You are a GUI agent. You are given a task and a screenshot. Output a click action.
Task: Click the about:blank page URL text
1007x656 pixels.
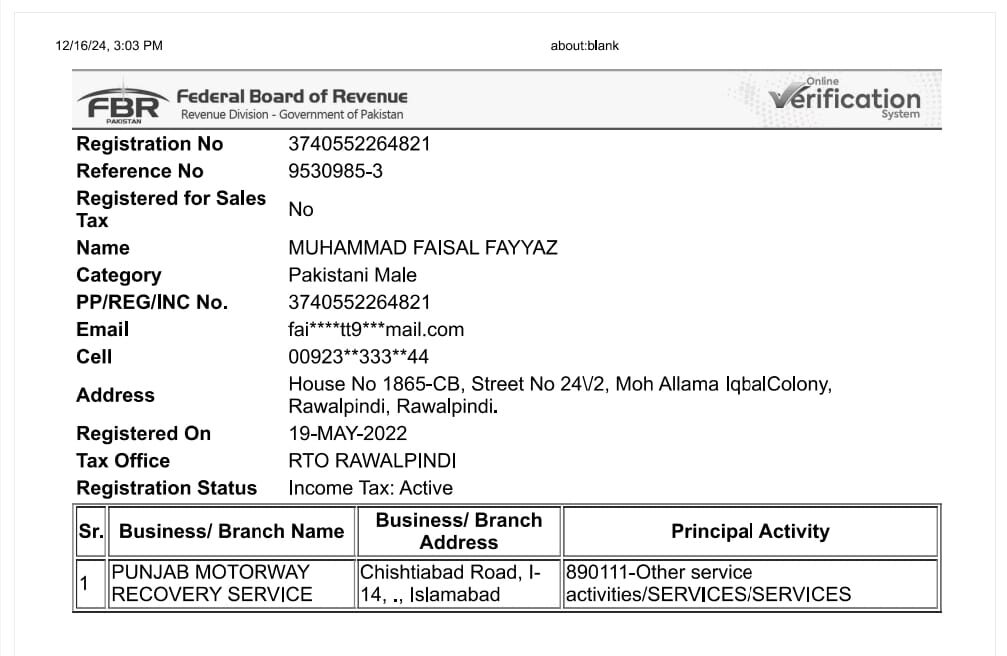click(x=584, y=46)
